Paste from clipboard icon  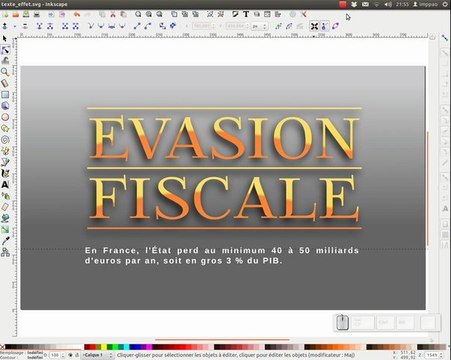click(x=123, y=14)
